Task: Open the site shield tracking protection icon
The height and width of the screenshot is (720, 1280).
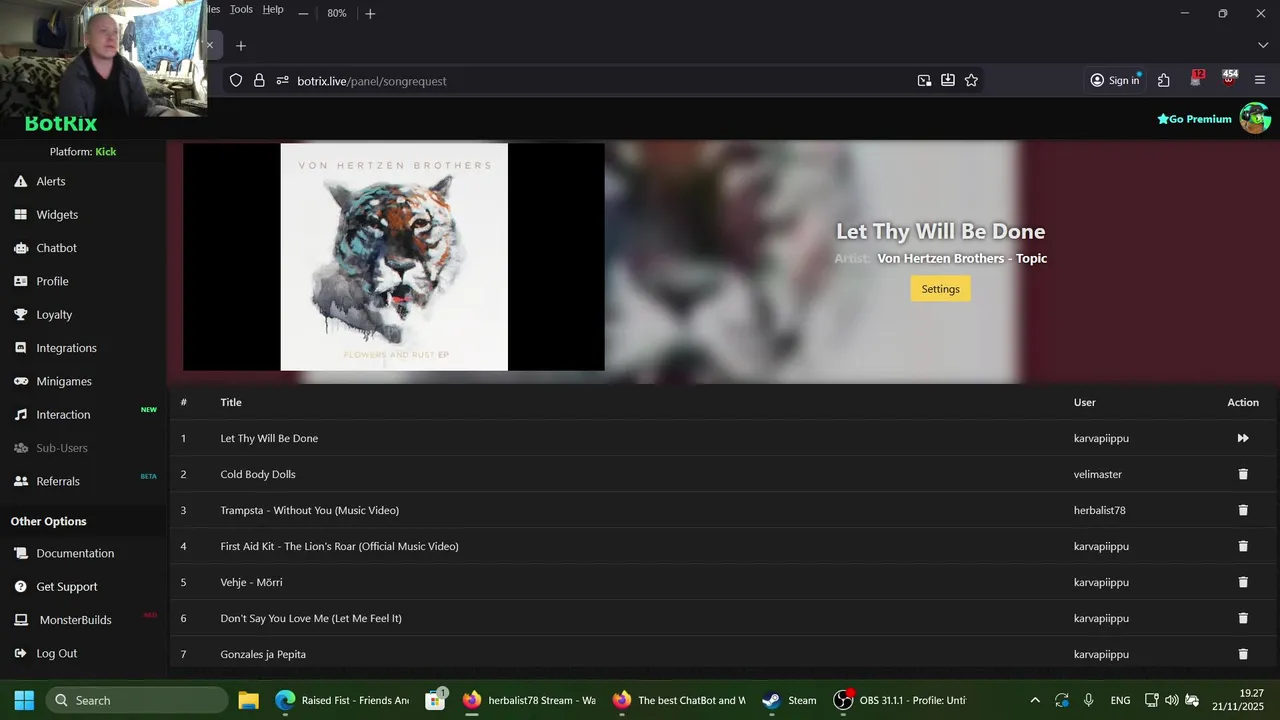Action: pos(236,81)
